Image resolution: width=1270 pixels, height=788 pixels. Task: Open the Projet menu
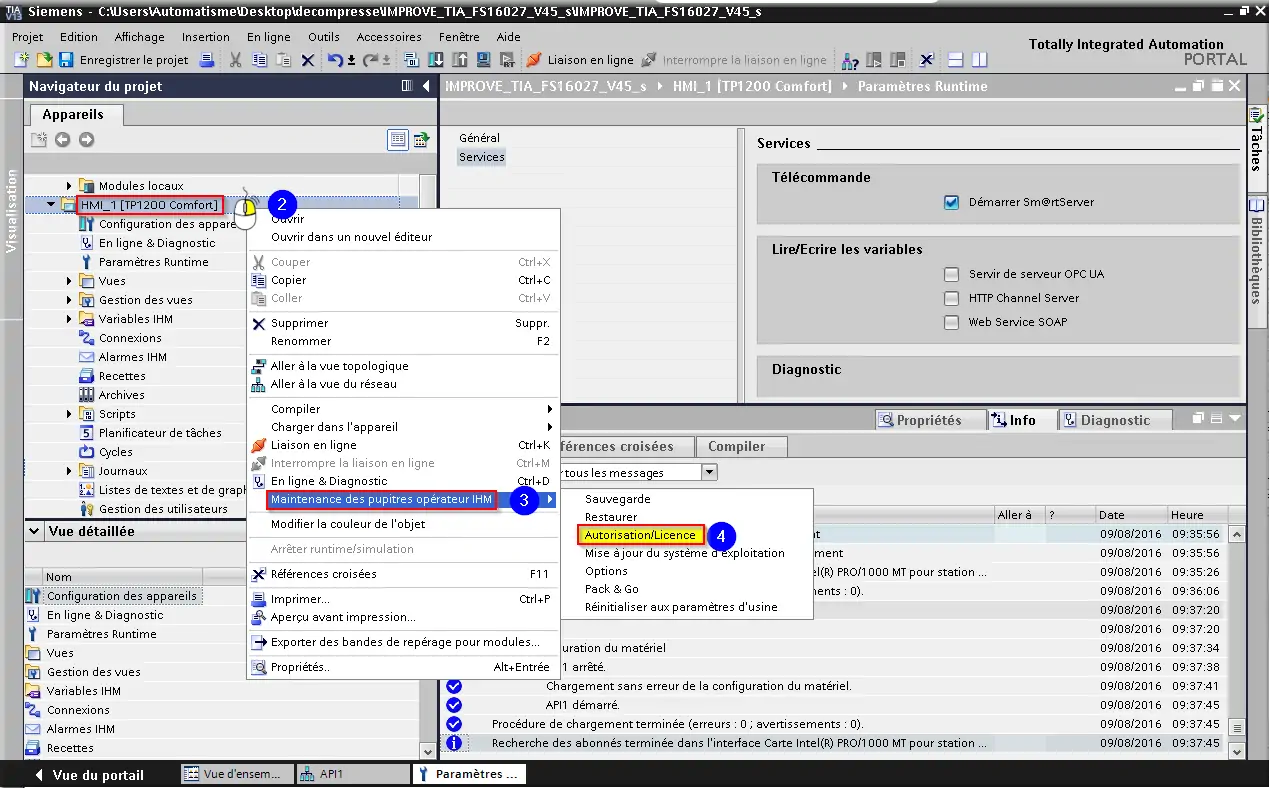(x=28, y=37)
